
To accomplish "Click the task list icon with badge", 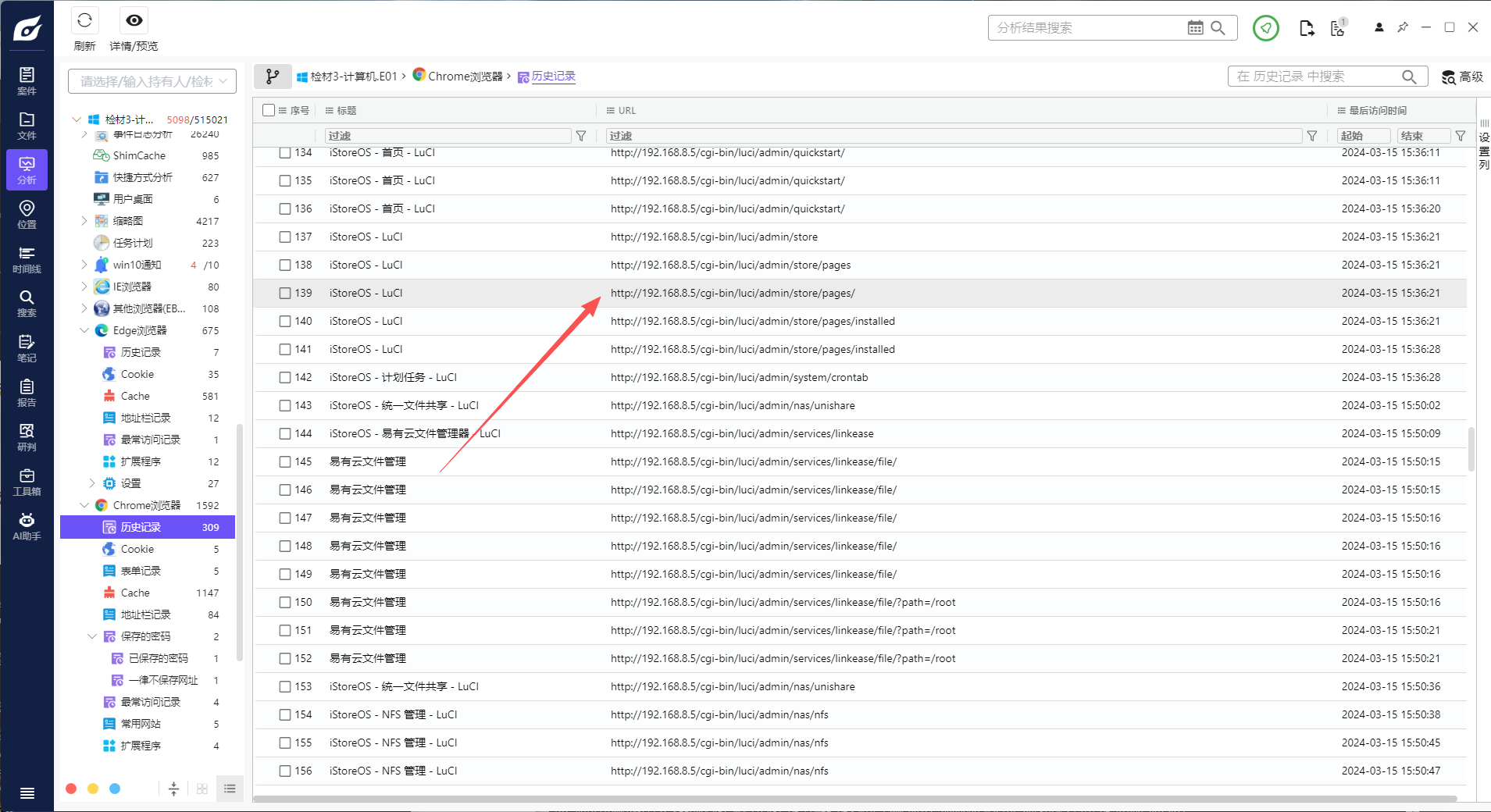I will (1338, 27).
